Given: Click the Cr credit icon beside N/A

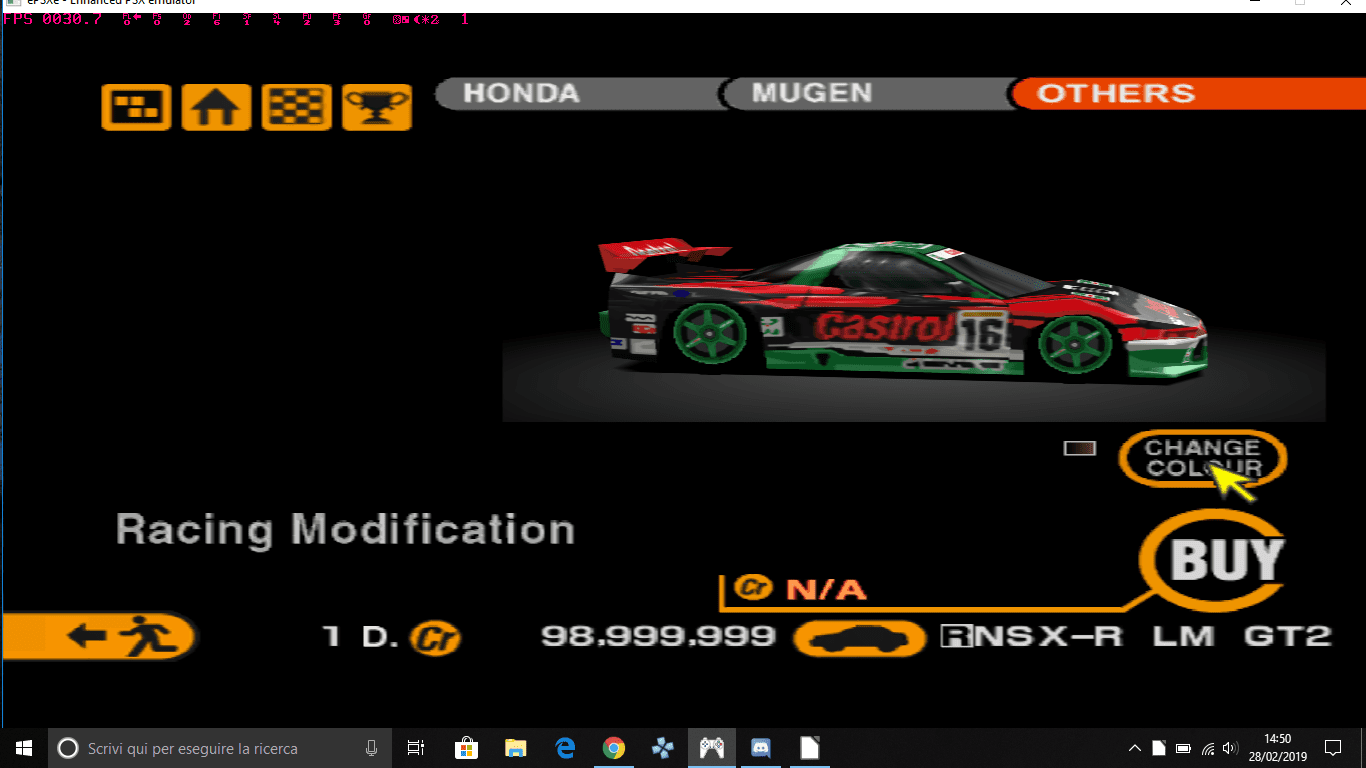Looking at the screenshot, I should click(755, 588).
